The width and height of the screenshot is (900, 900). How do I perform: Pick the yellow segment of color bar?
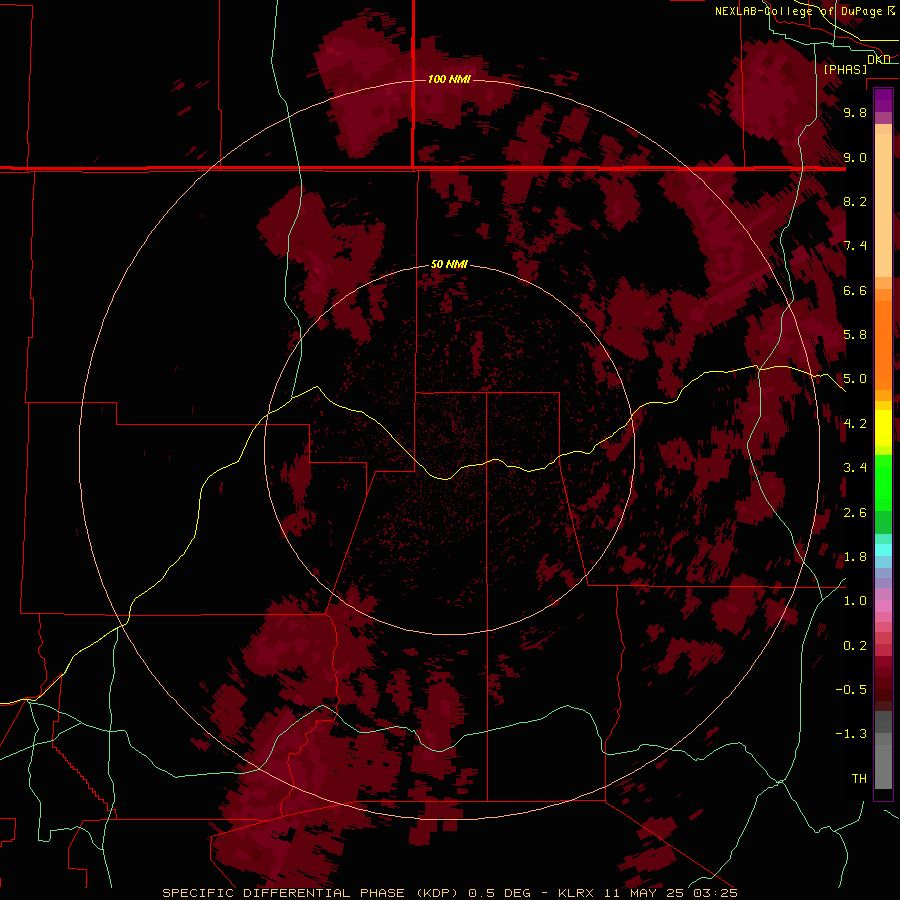(x=883, y=428)
